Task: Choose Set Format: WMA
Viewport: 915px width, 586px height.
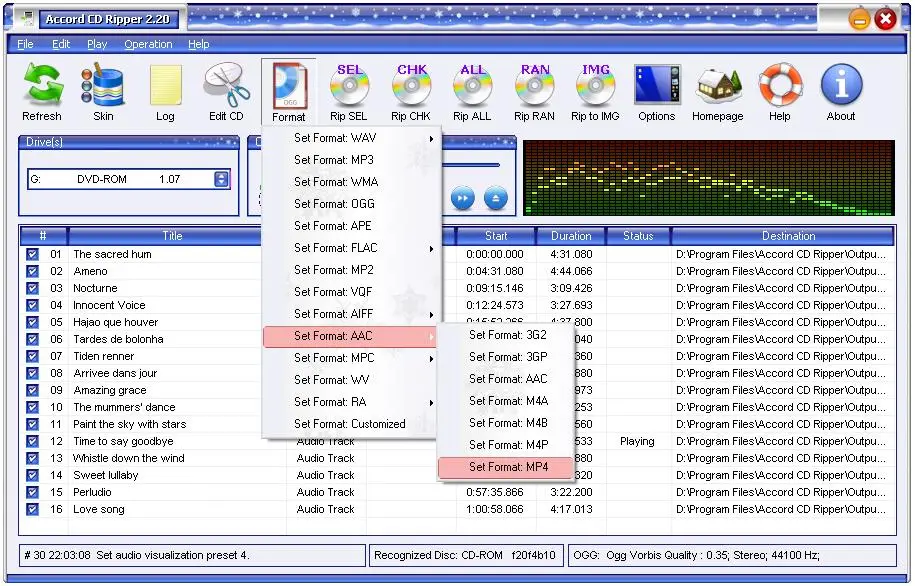Action: tap(352, 182)
